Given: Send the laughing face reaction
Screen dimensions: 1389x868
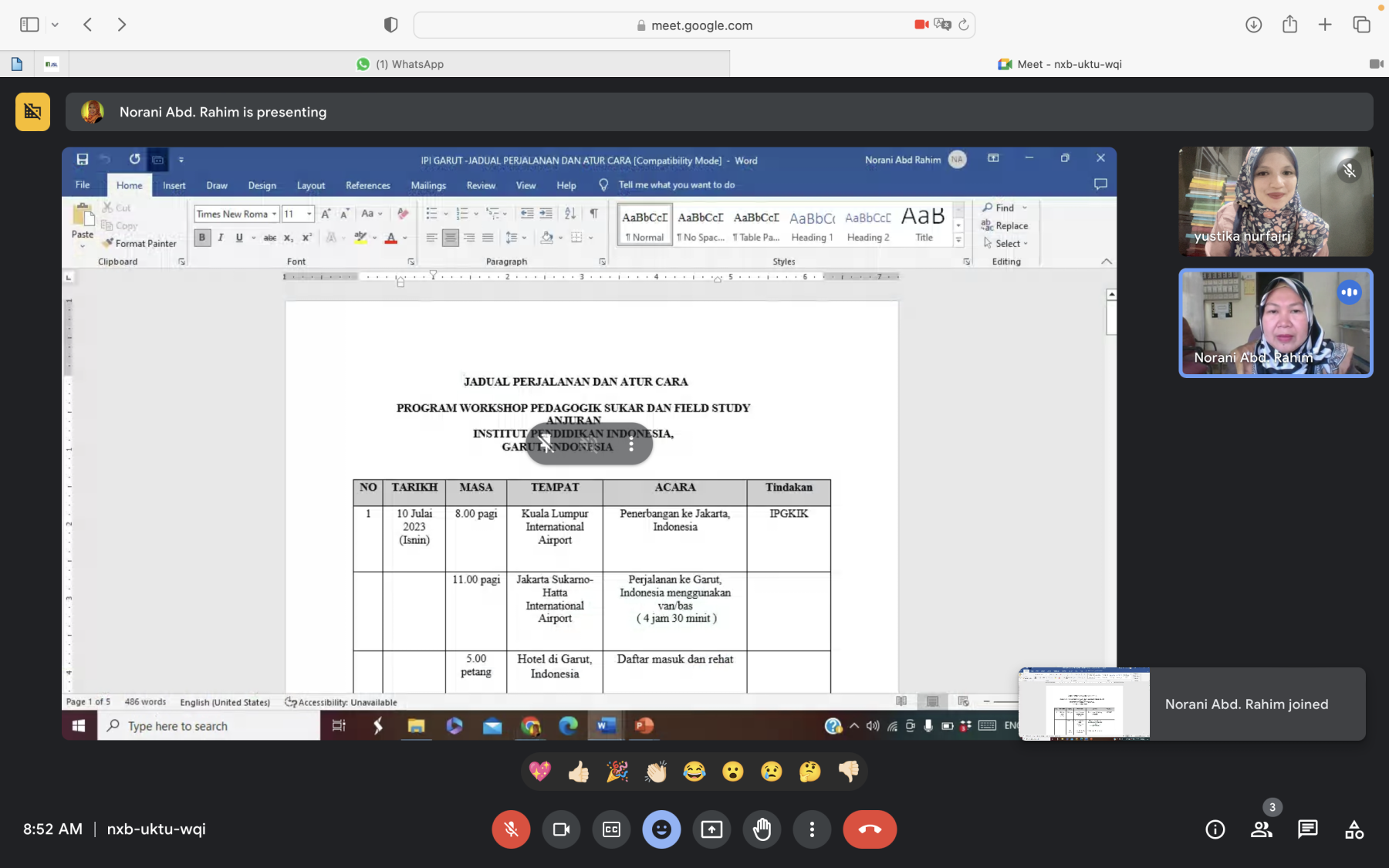Looking at the screenshot, I should coord(694,771).
